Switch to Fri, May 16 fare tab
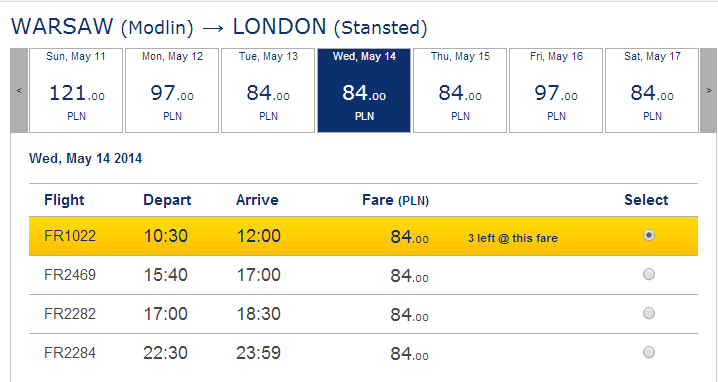This screenshot has height=382, width=718. [x=556, y=90]
